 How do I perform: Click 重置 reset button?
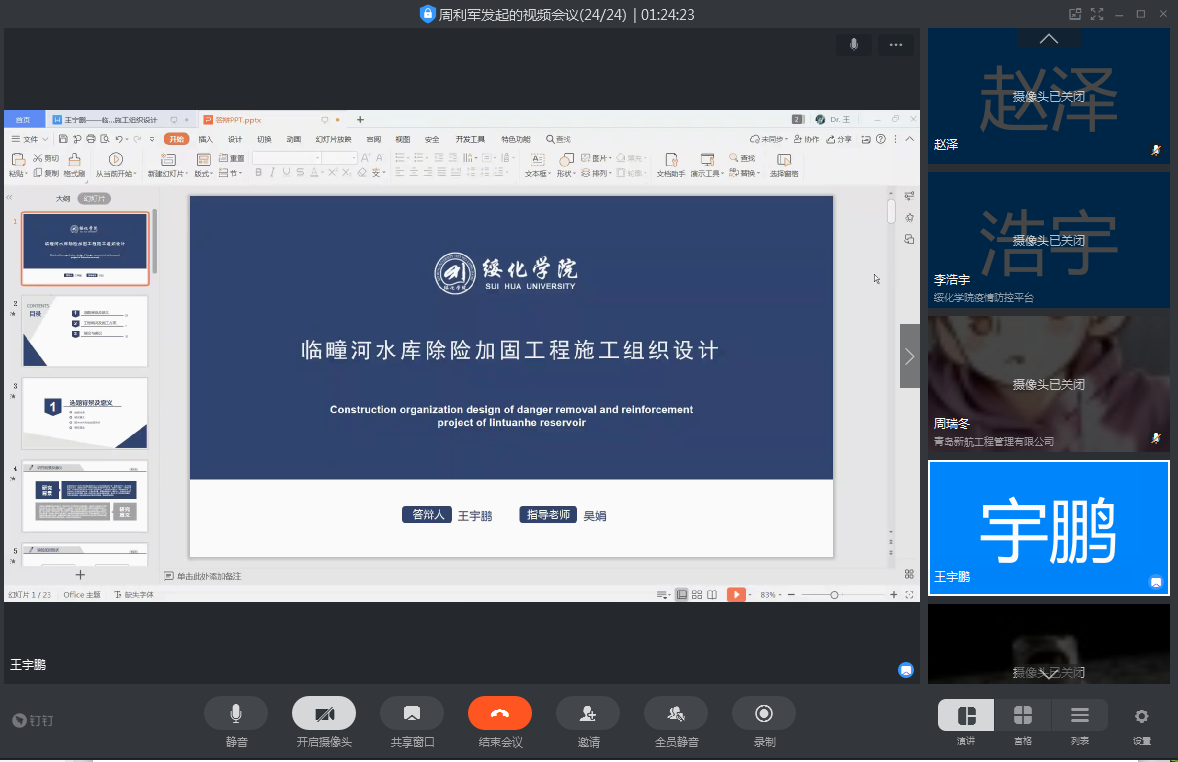231,159
